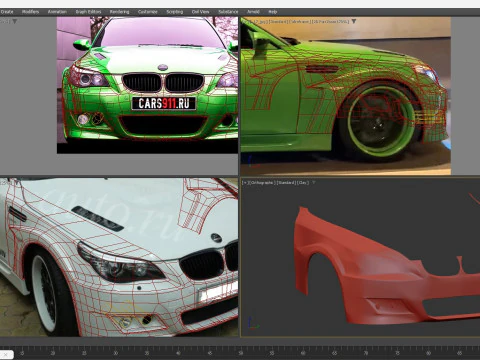Open the Rendering menu
This screenshot has height=360, width=480.
pos(119,12)
